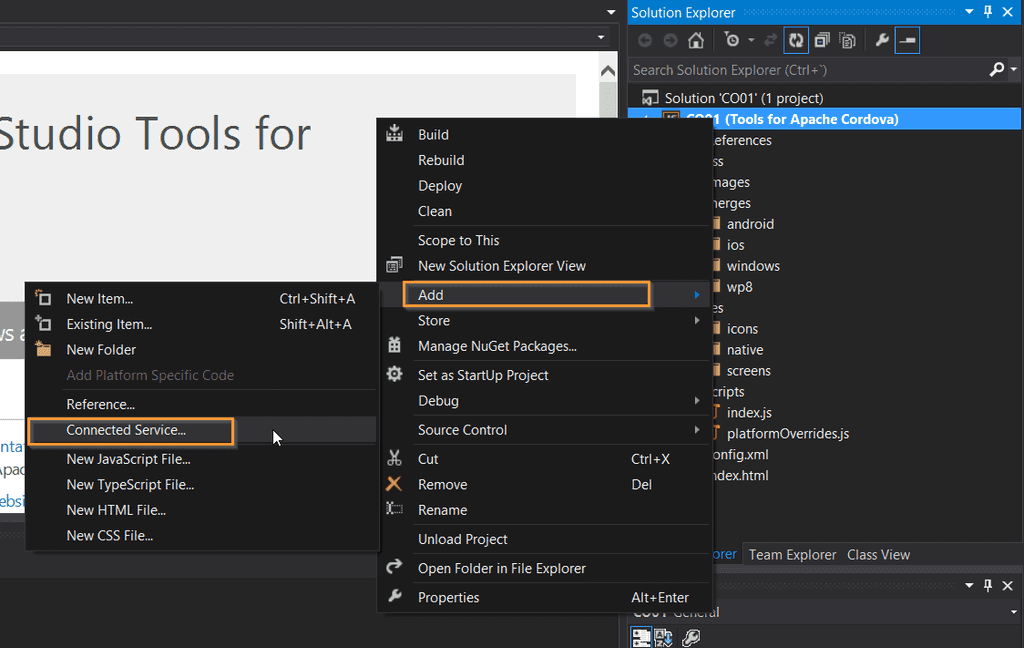Select Unload Project
This screenshot has height=648, width=1024.
pyautogui.click(x=543, y=539)
